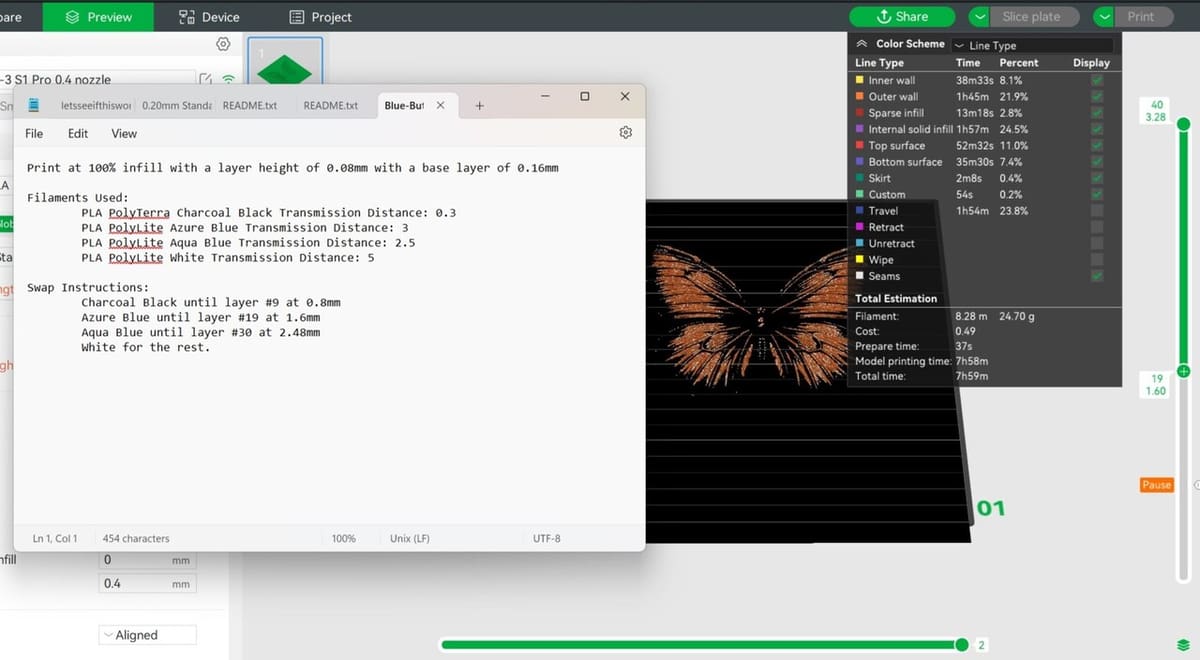Click the 'Swap Instructions:' line in Notepad
The width and height of the screenshot is (1200, 660).
tap(88, 287)
